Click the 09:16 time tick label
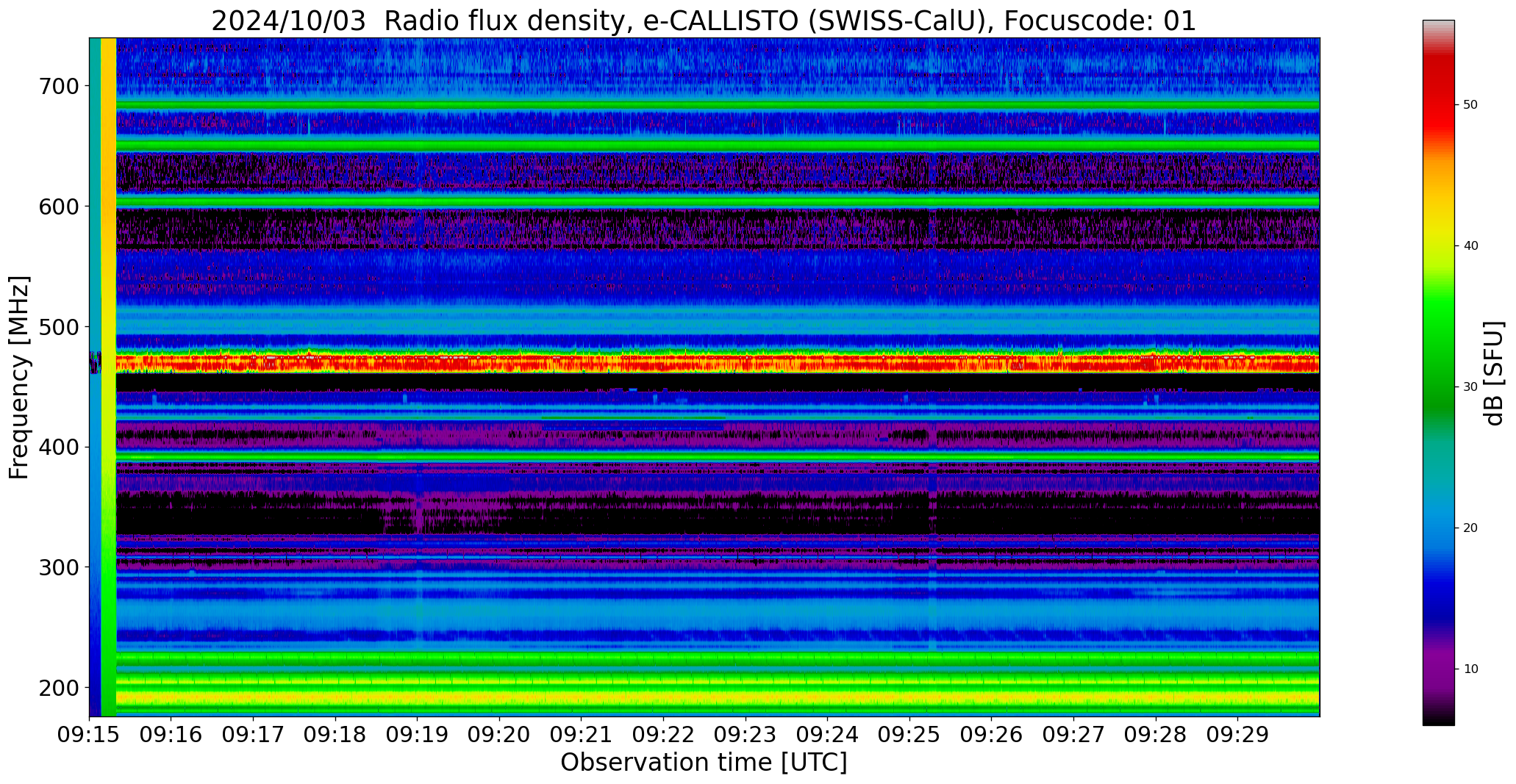The width and height of the screenshot is (1516, 784). coord(171,736)
